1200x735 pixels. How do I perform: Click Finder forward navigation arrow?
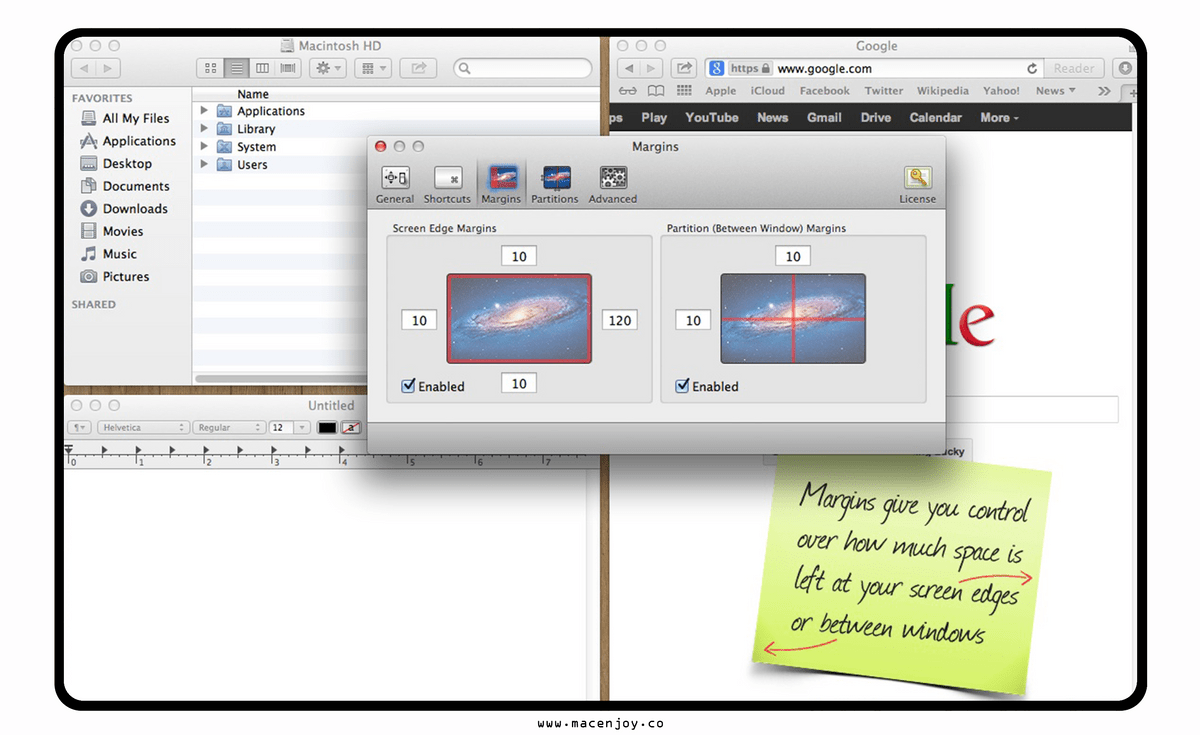coord(108,69)
